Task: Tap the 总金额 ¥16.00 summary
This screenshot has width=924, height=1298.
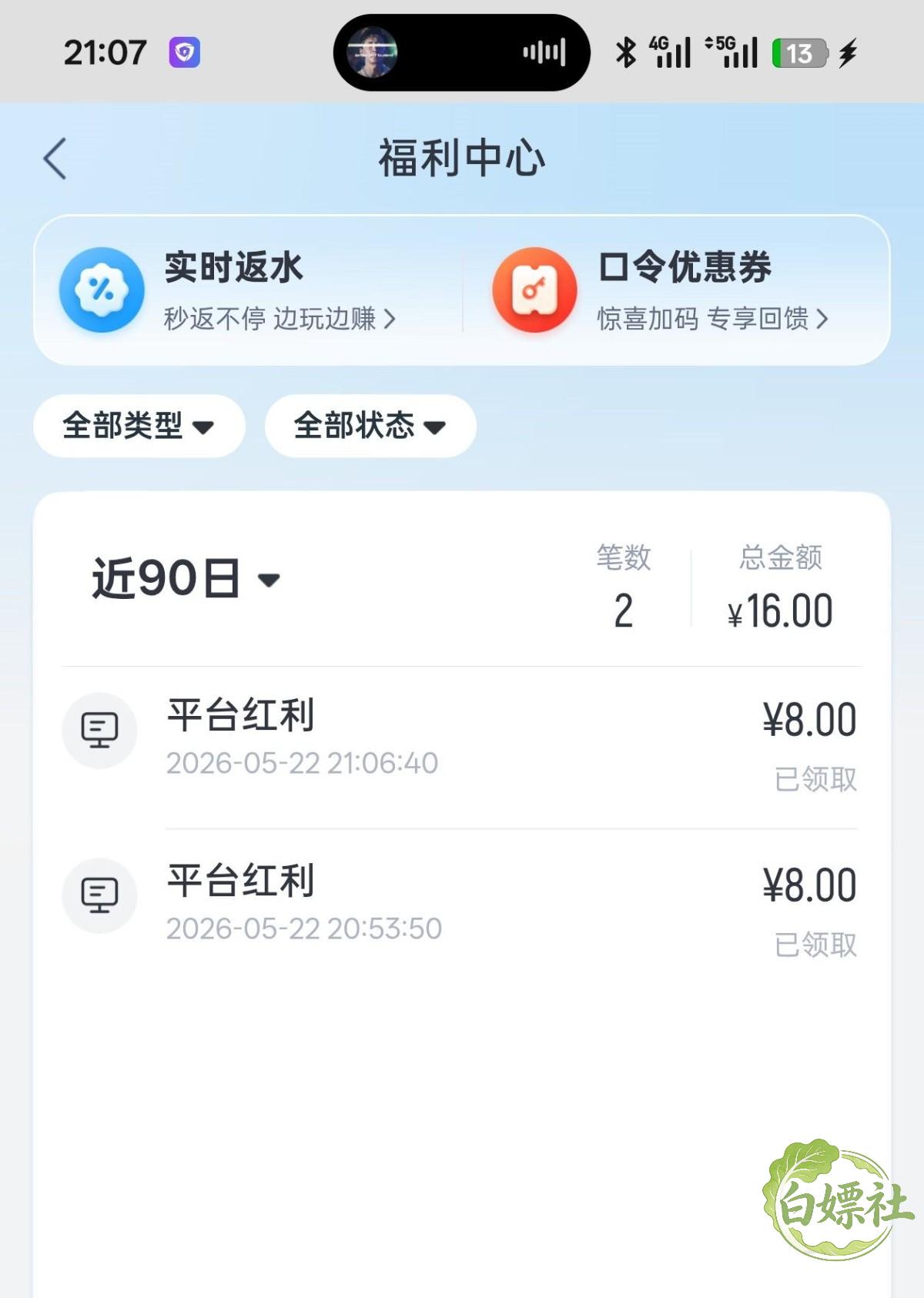Action: [x=780, y=589]
